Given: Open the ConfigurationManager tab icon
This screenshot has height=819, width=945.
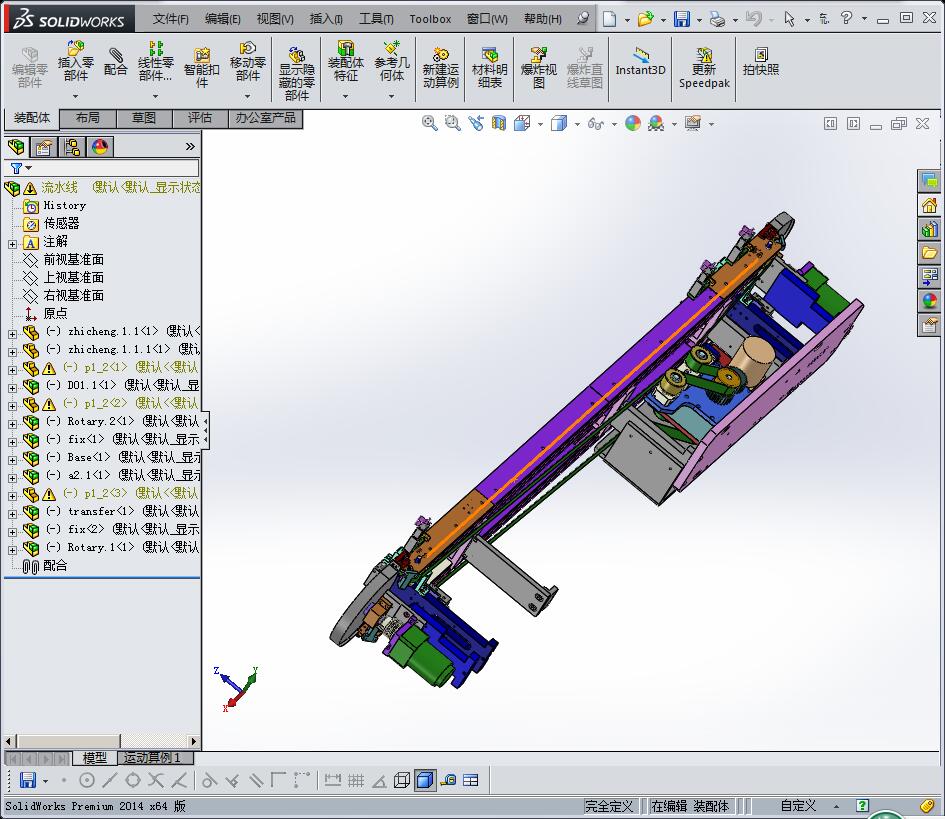Looking at the screenshot, I should pos(72,147).
